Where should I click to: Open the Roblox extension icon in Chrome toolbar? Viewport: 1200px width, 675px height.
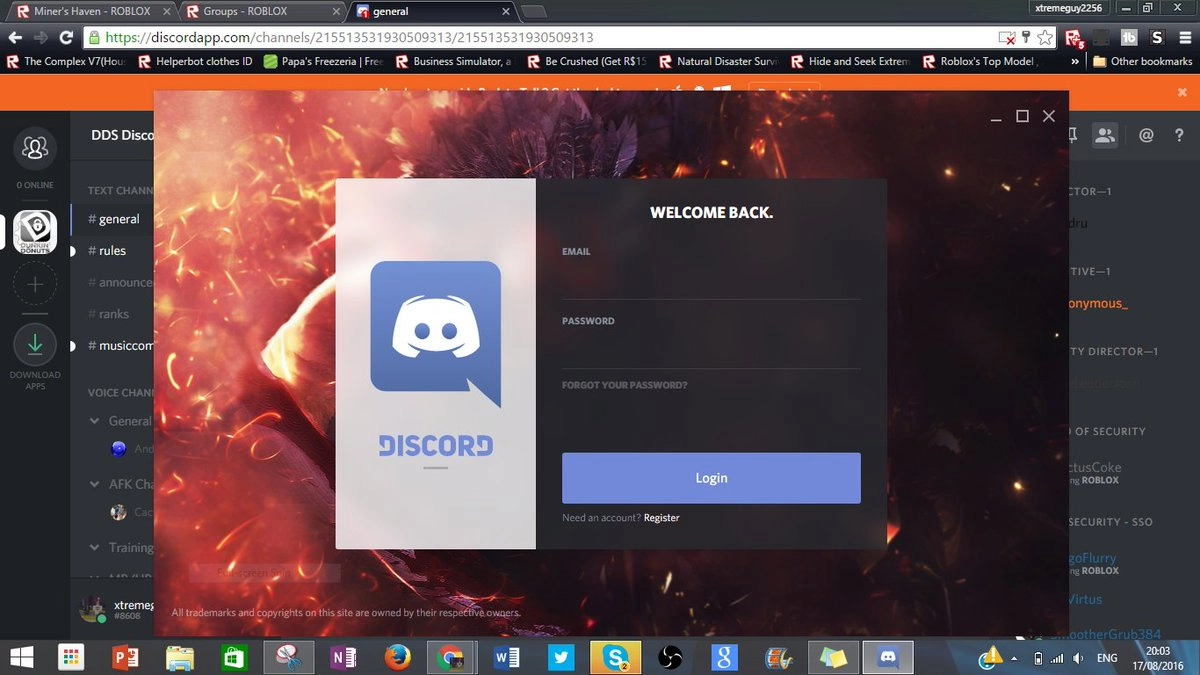(1075, 38)
